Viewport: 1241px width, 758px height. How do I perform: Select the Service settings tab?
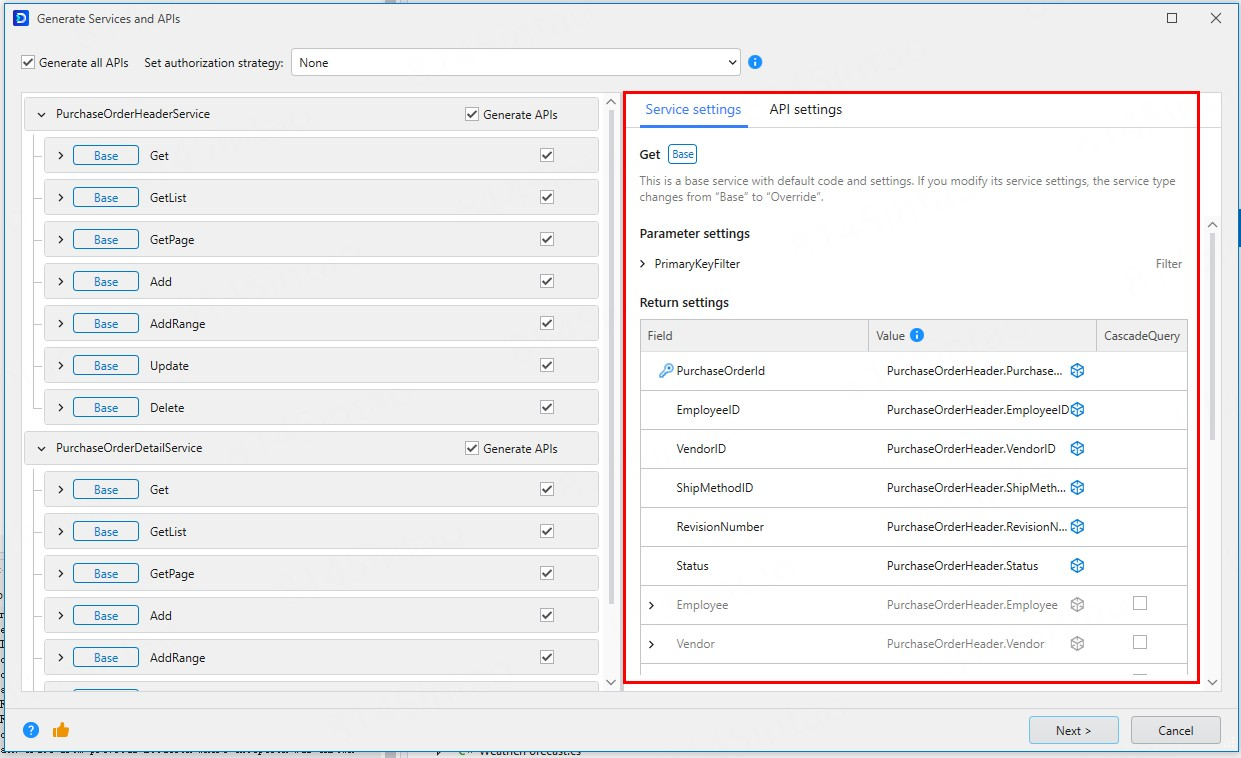(x=693, y=110)
